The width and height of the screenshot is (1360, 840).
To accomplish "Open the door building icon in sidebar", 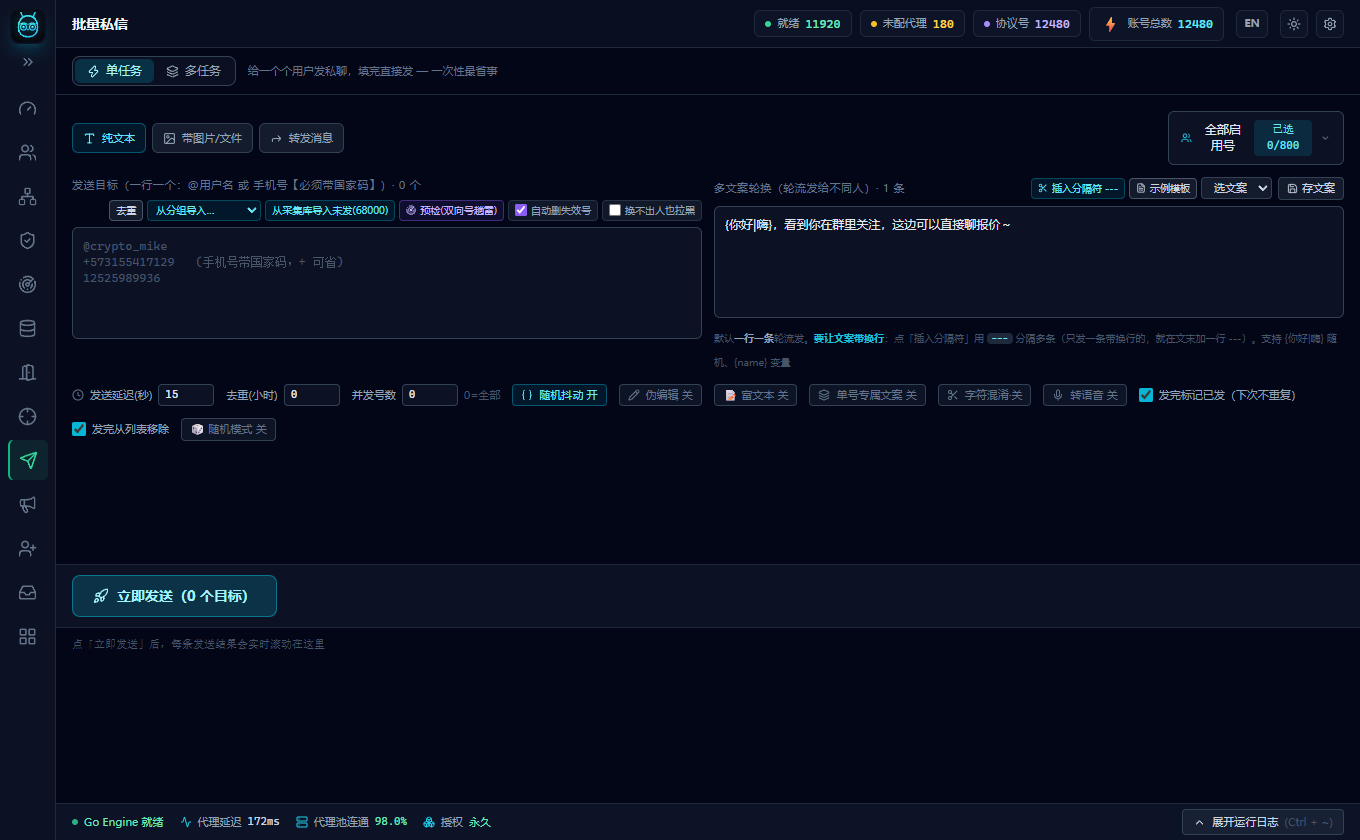I will pyautogui.click(x=28, y=372).
